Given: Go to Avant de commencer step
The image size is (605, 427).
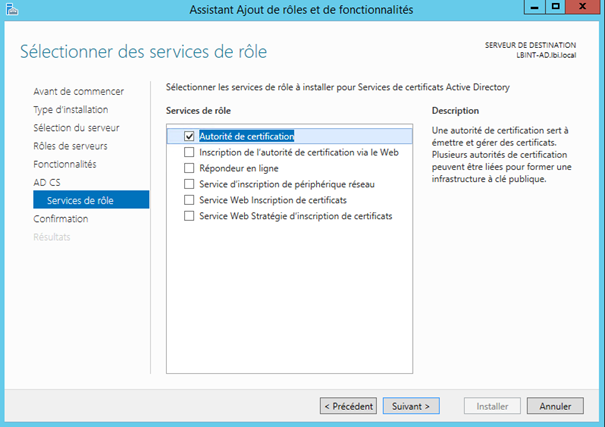Looking at the screenshot, I should point(78,92).
